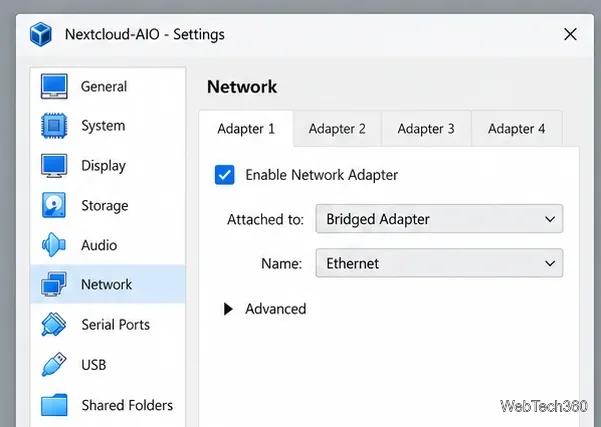Select Display settings category
601x427 pixels.
click(x=108, y=166)
